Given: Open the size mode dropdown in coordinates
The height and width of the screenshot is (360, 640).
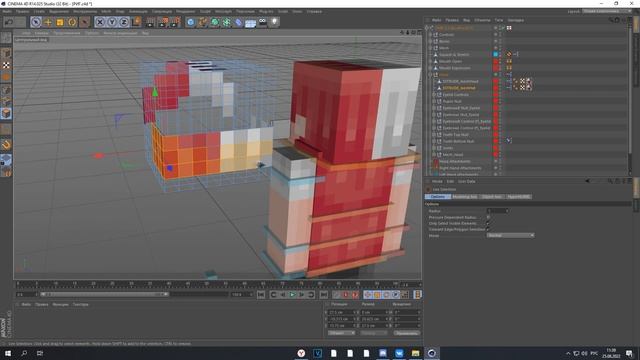Looking at the screenshot, I should (374, 333).
